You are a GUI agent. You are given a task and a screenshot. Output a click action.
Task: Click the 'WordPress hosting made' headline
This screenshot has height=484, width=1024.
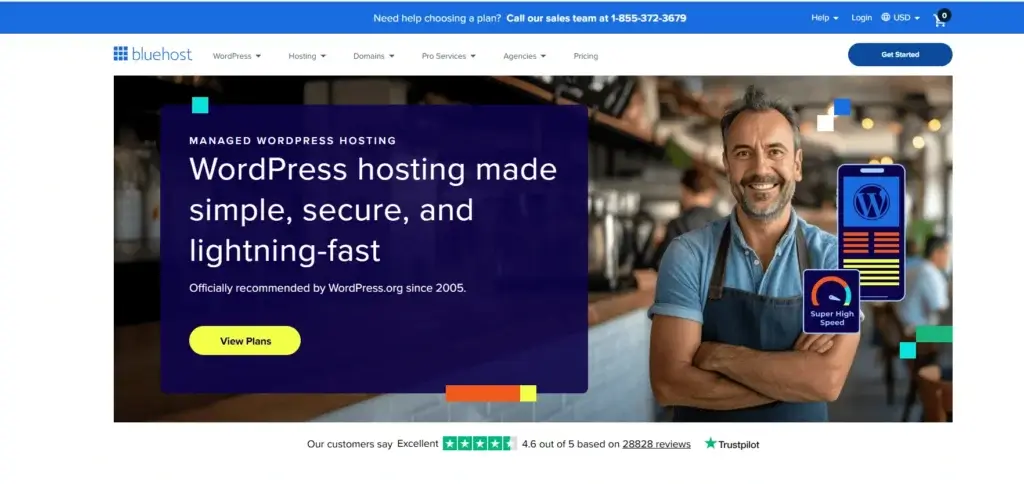click(x=373, y=170)
